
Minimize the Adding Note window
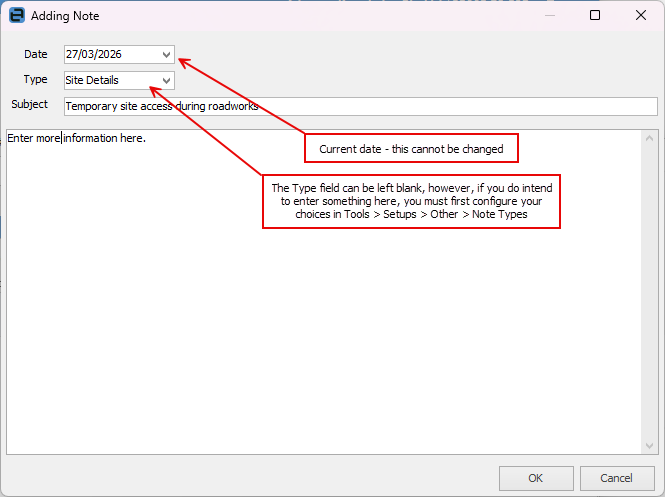coord(550,16)
